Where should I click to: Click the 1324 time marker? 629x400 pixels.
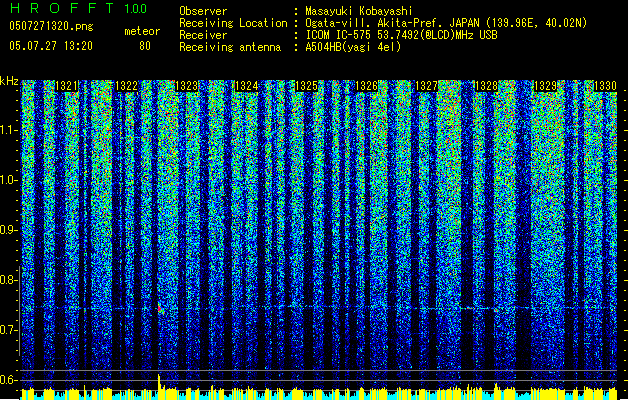click(246, 86)
